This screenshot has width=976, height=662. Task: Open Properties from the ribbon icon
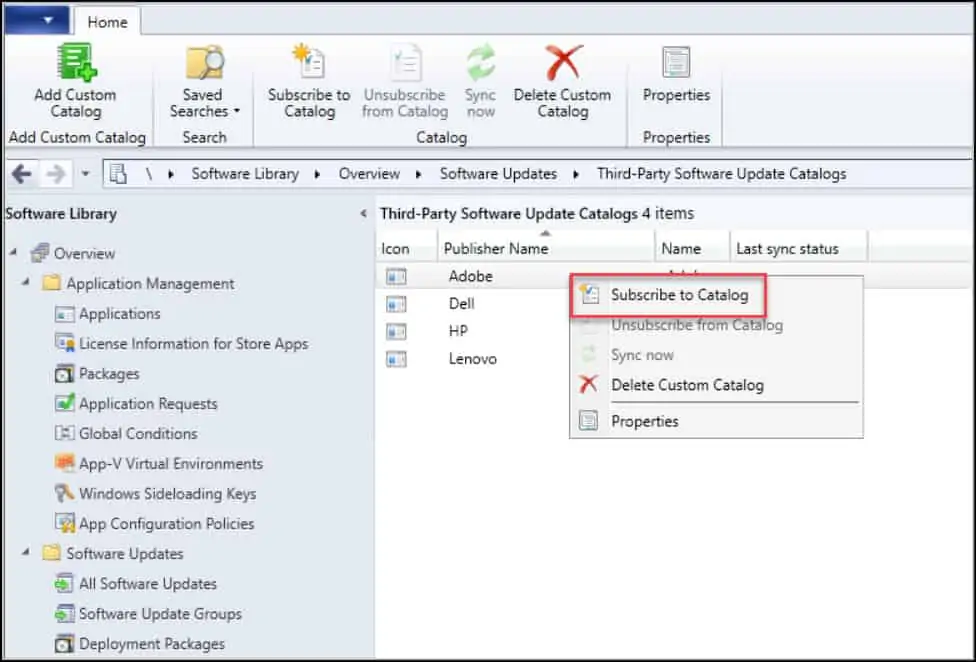click(x=676, y=62)
